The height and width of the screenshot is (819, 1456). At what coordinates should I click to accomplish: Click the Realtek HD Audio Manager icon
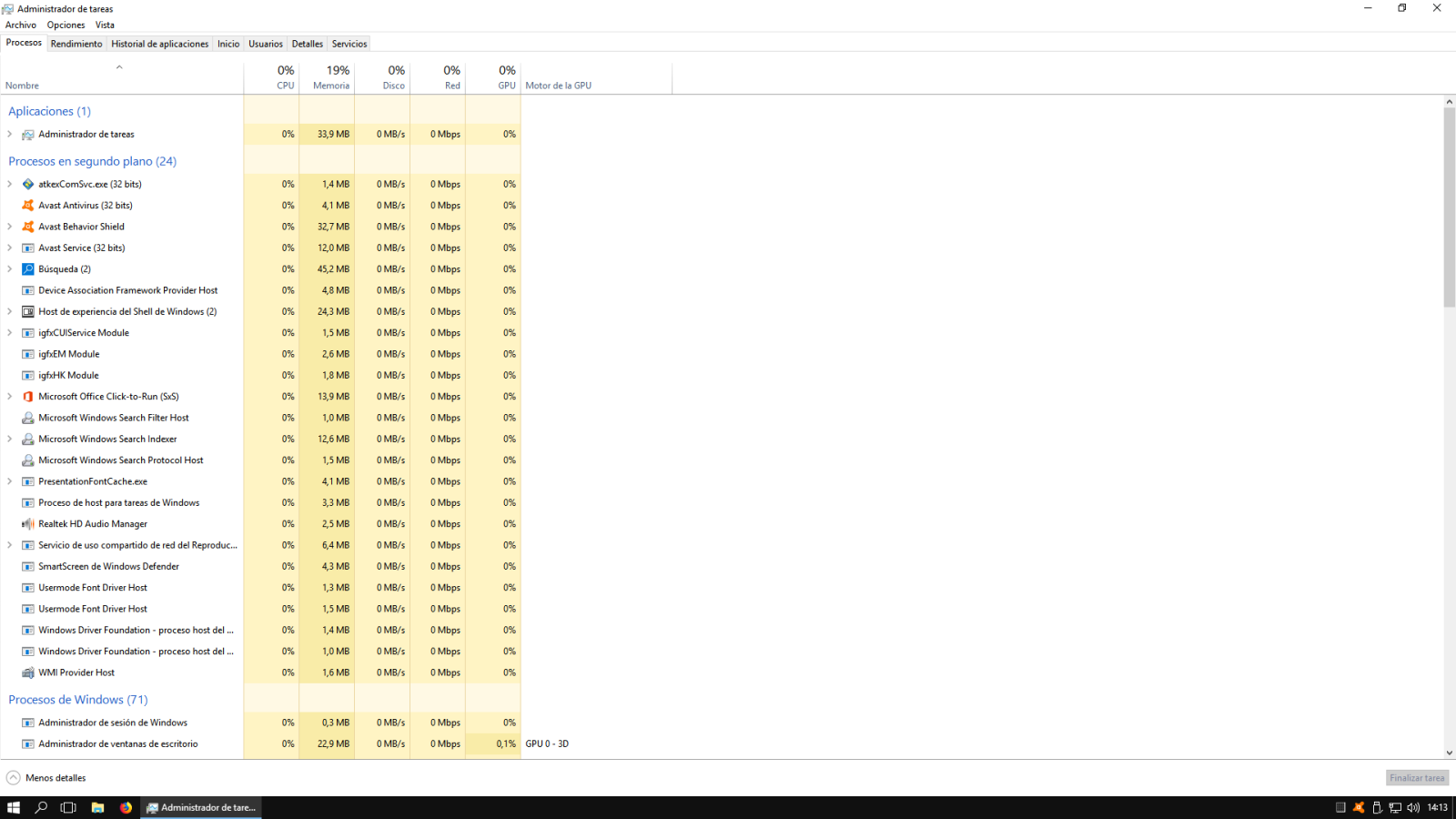click(x=28, y=524)
